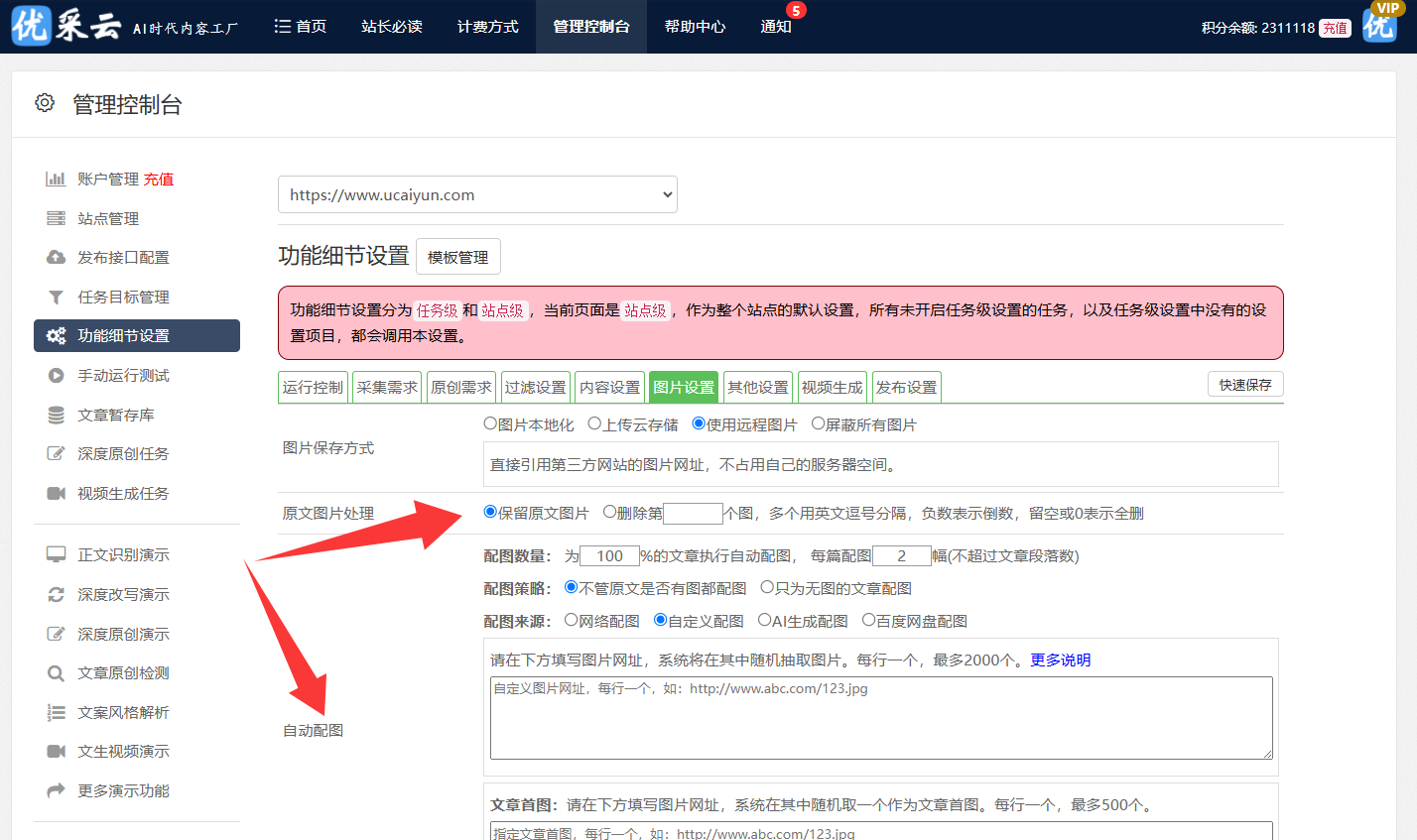Click the 发布接口配置 cloud upload icon
The image size is (1417, 840).
[56, 258]
